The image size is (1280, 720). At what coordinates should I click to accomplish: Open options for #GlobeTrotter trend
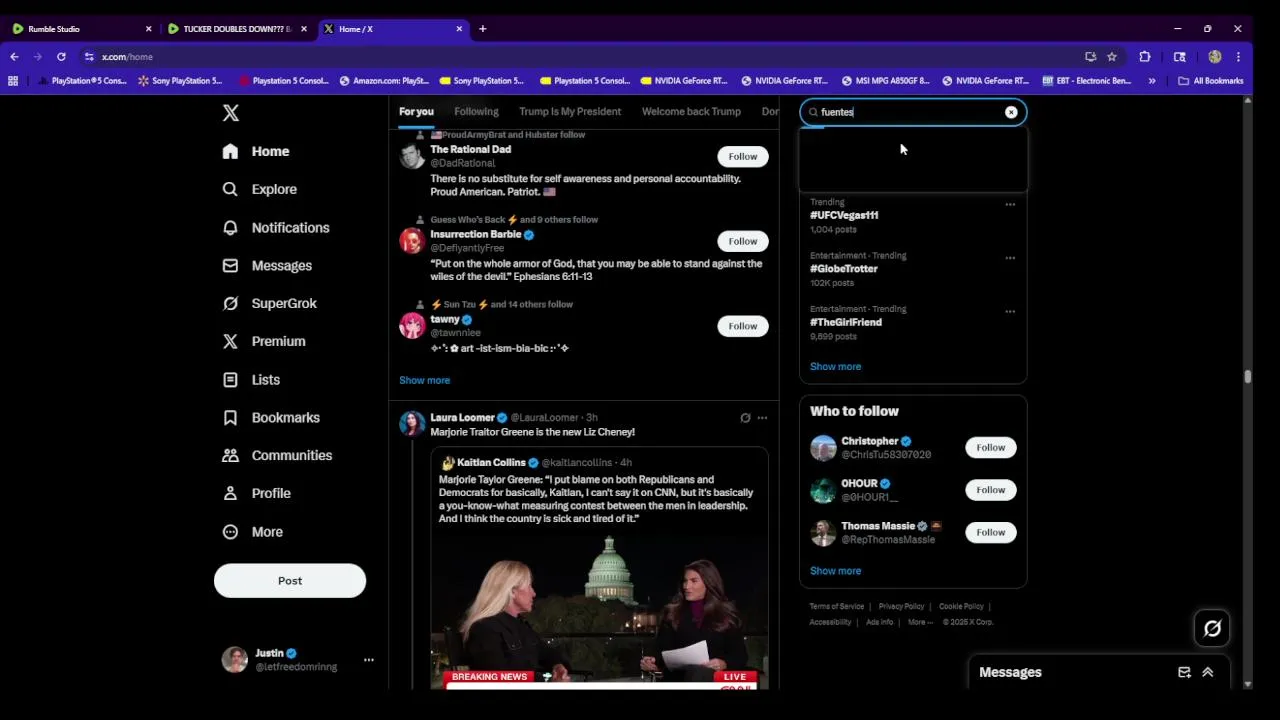click(1010, 258)
